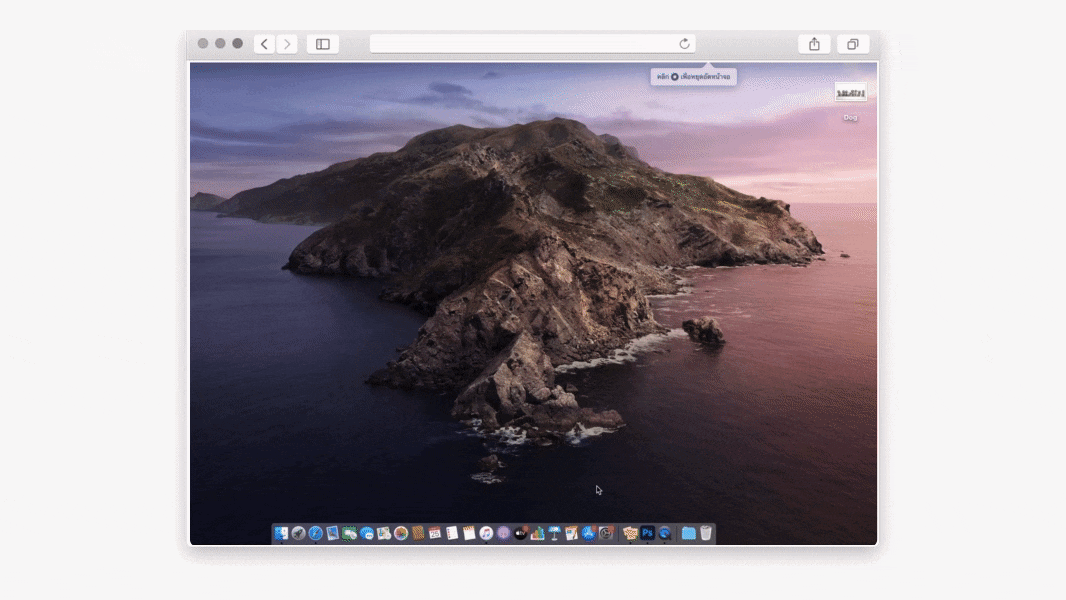The image size is (1066, 600).
Task: Show the tab overview button
Action: coord(853,44)
